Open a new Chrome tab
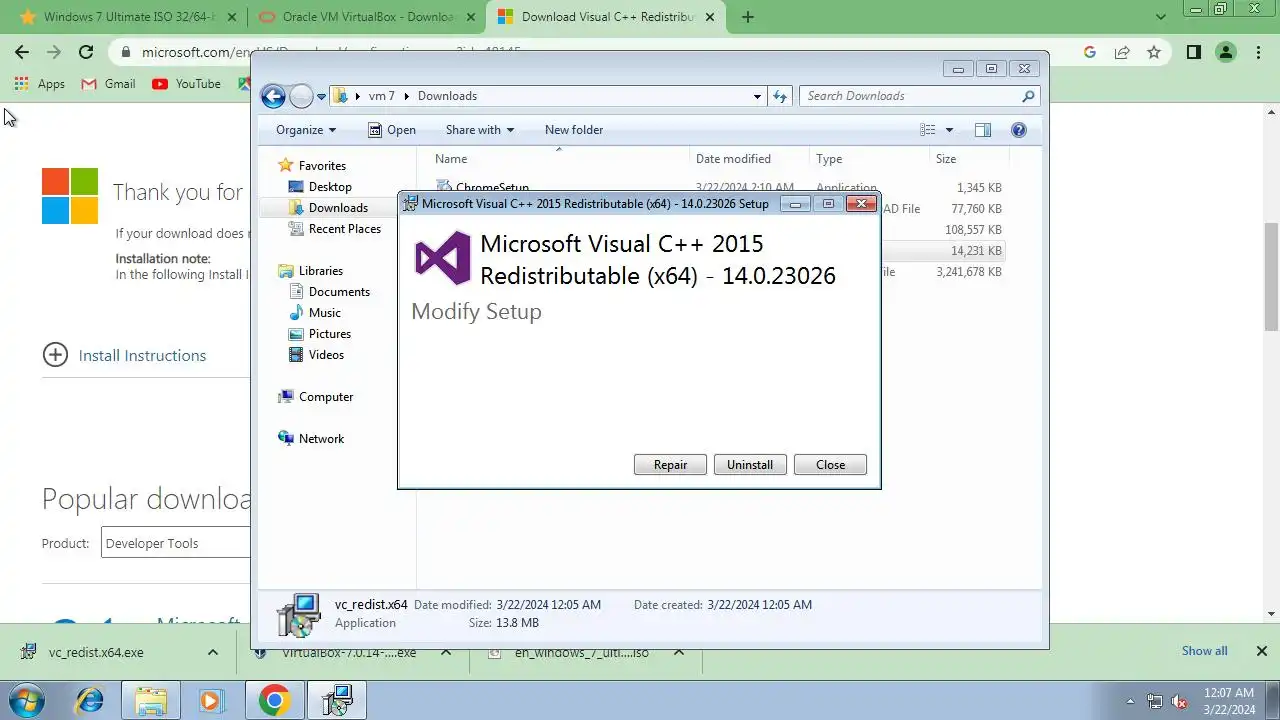1280x720 pixels. [x=747, y=17]
